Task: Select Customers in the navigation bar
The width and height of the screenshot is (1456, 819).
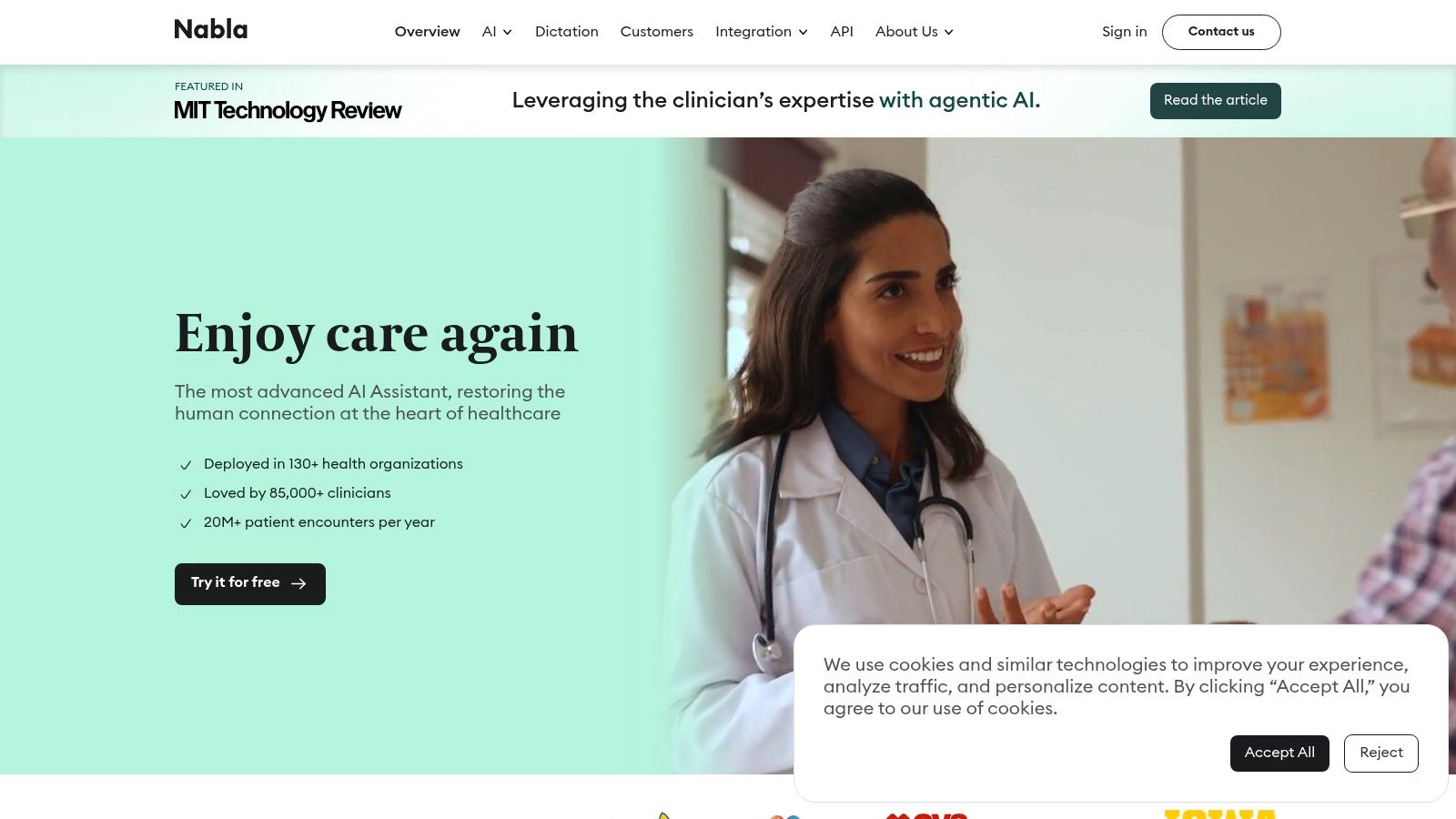Action: click(657, 32)
